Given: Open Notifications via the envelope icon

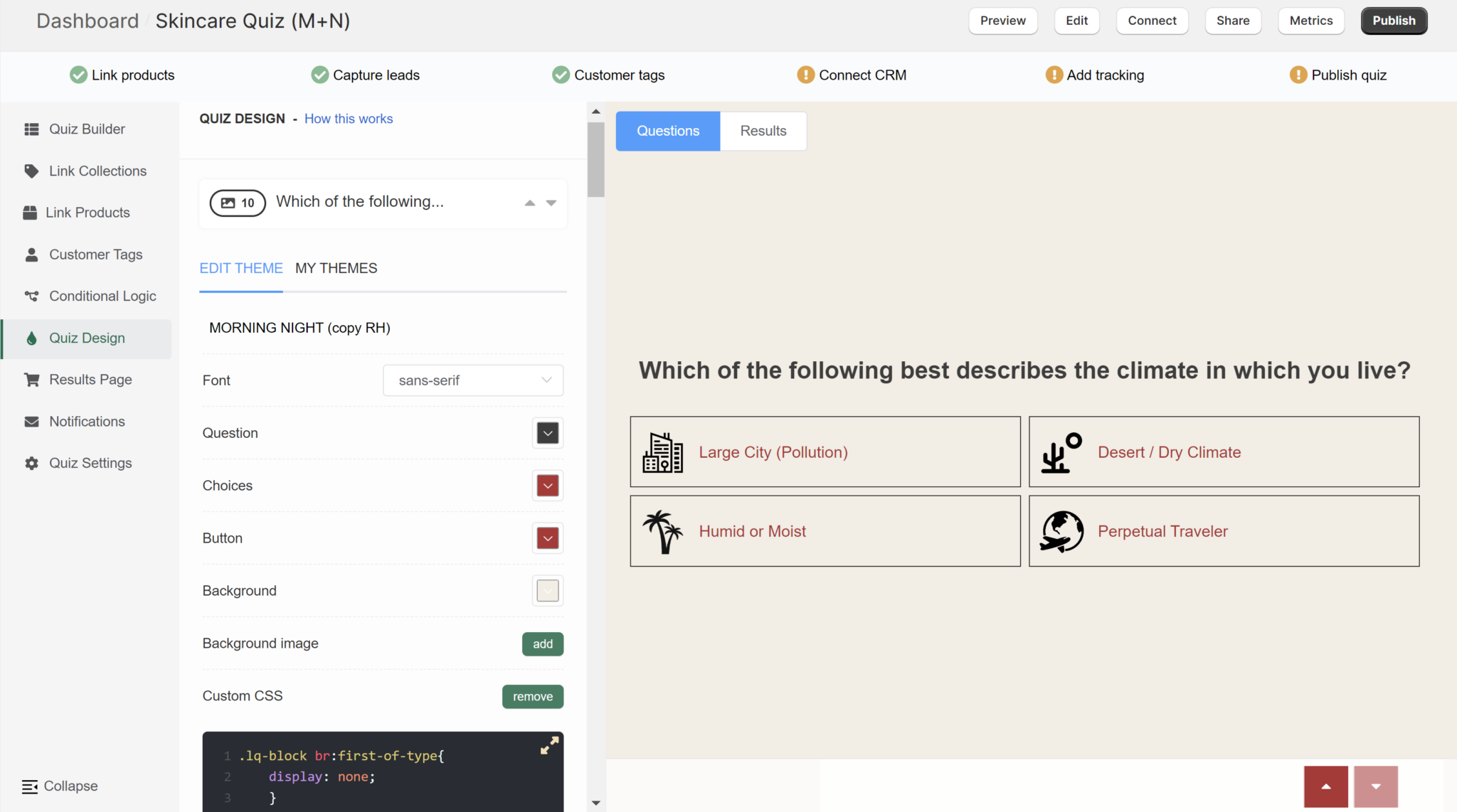Looking at the screenshot, I should pos(31,421).
